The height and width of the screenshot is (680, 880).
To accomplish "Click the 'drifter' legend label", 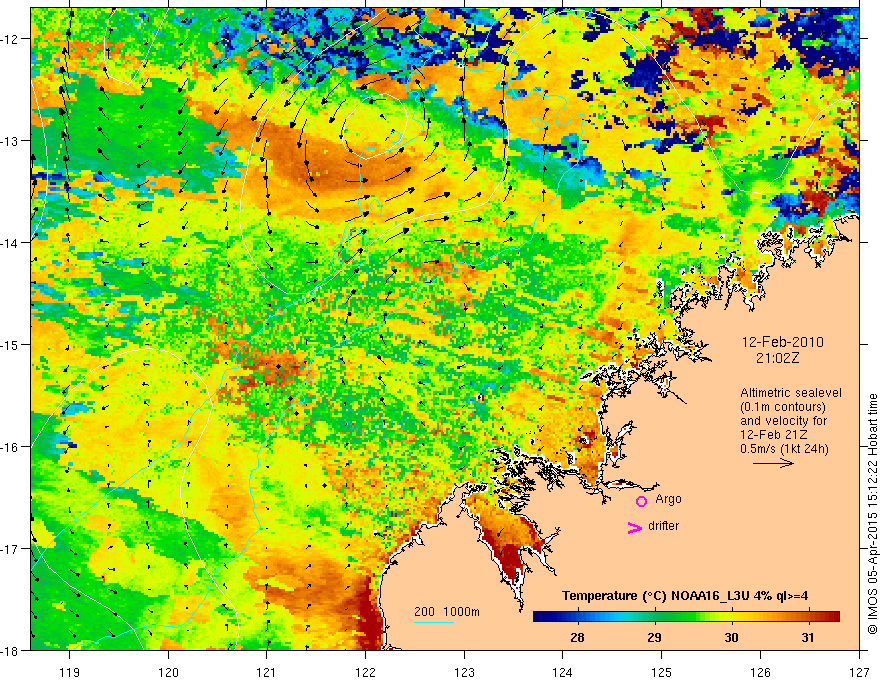I will click(663, 526).
